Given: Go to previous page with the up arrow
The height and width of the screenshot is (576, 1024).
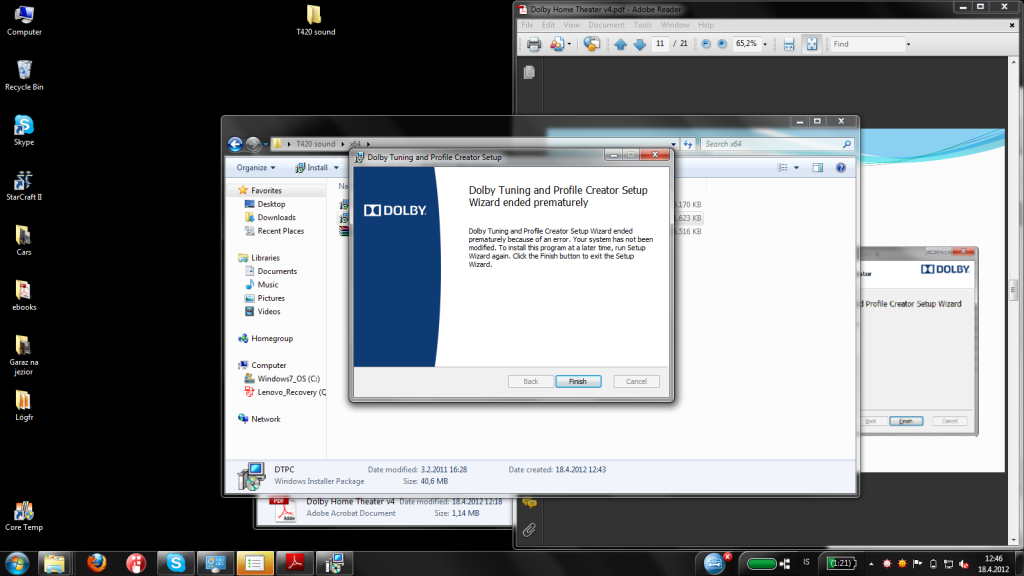Looking at the screenshot, I should tap(620, 44).
